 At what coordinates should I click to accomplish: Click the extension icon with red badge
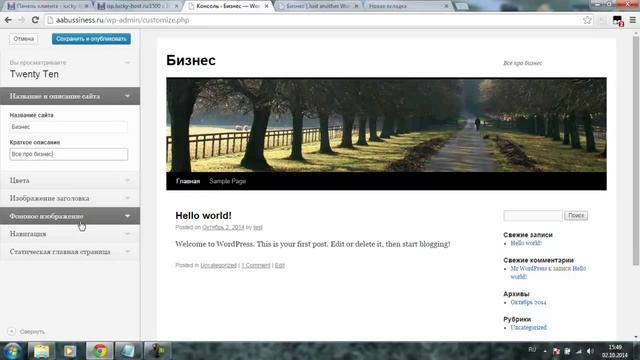618,21
